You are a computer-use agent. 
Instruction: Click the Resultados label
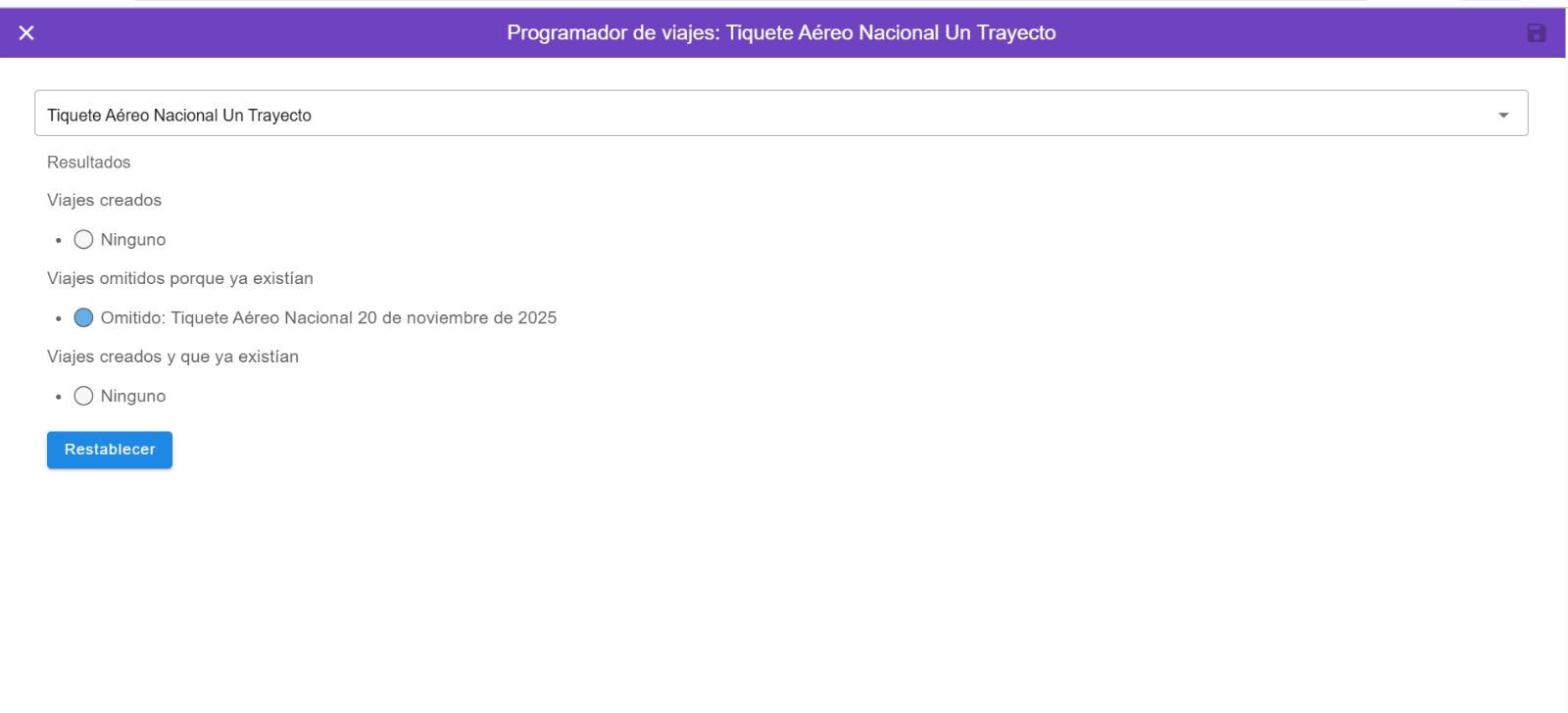(x=88, y=163)
